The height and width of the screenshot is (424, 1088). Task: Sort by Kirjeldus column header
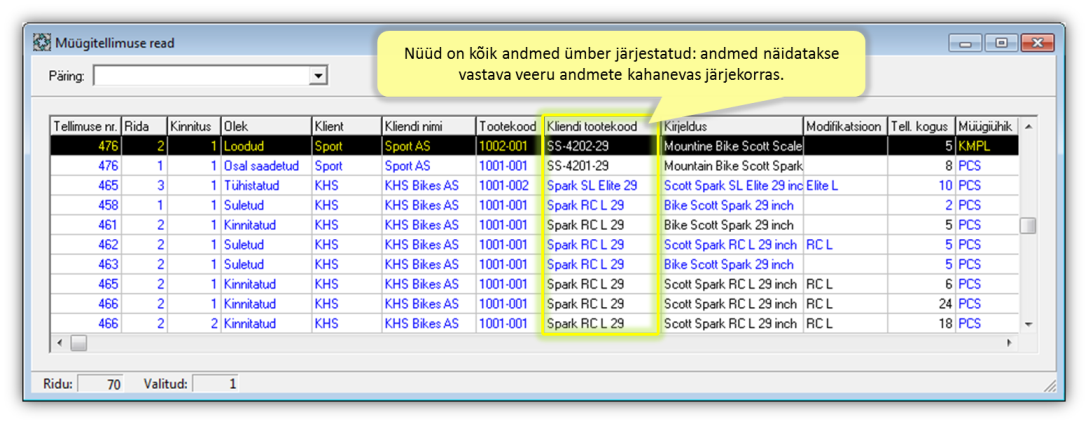coord(731,126)
